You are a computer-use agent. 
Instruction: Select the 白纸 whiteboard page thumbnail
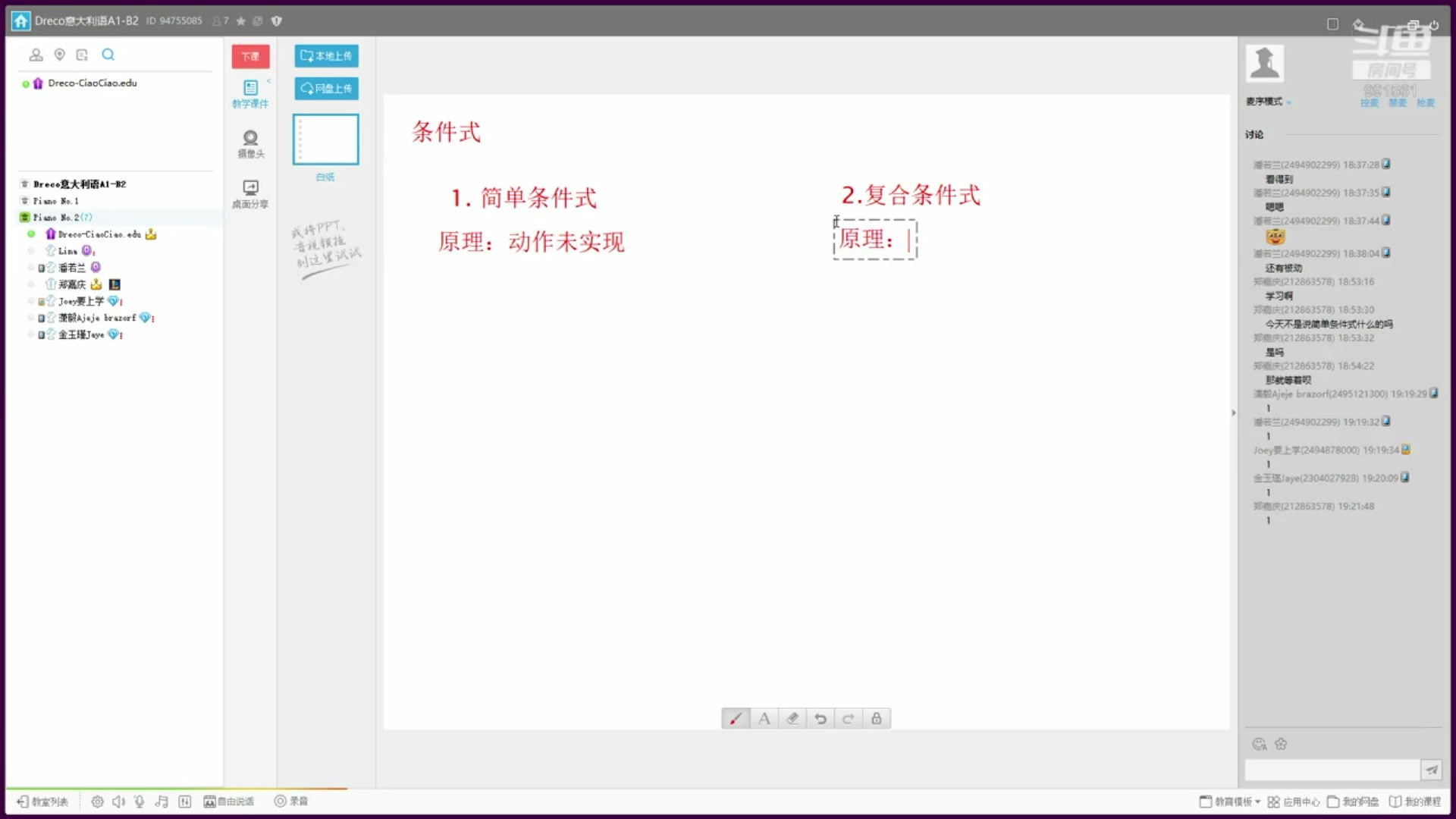click(x=326, y=140)
